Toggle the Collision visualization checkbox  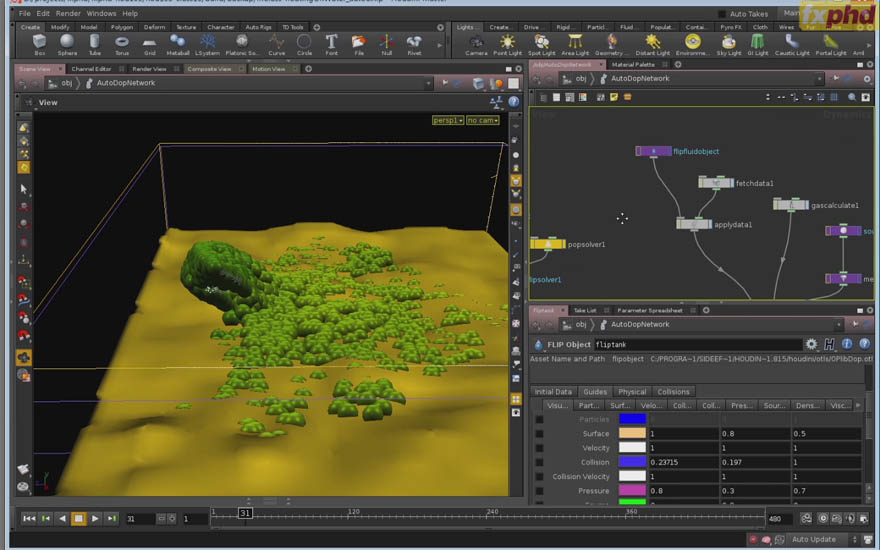[539, 462]
